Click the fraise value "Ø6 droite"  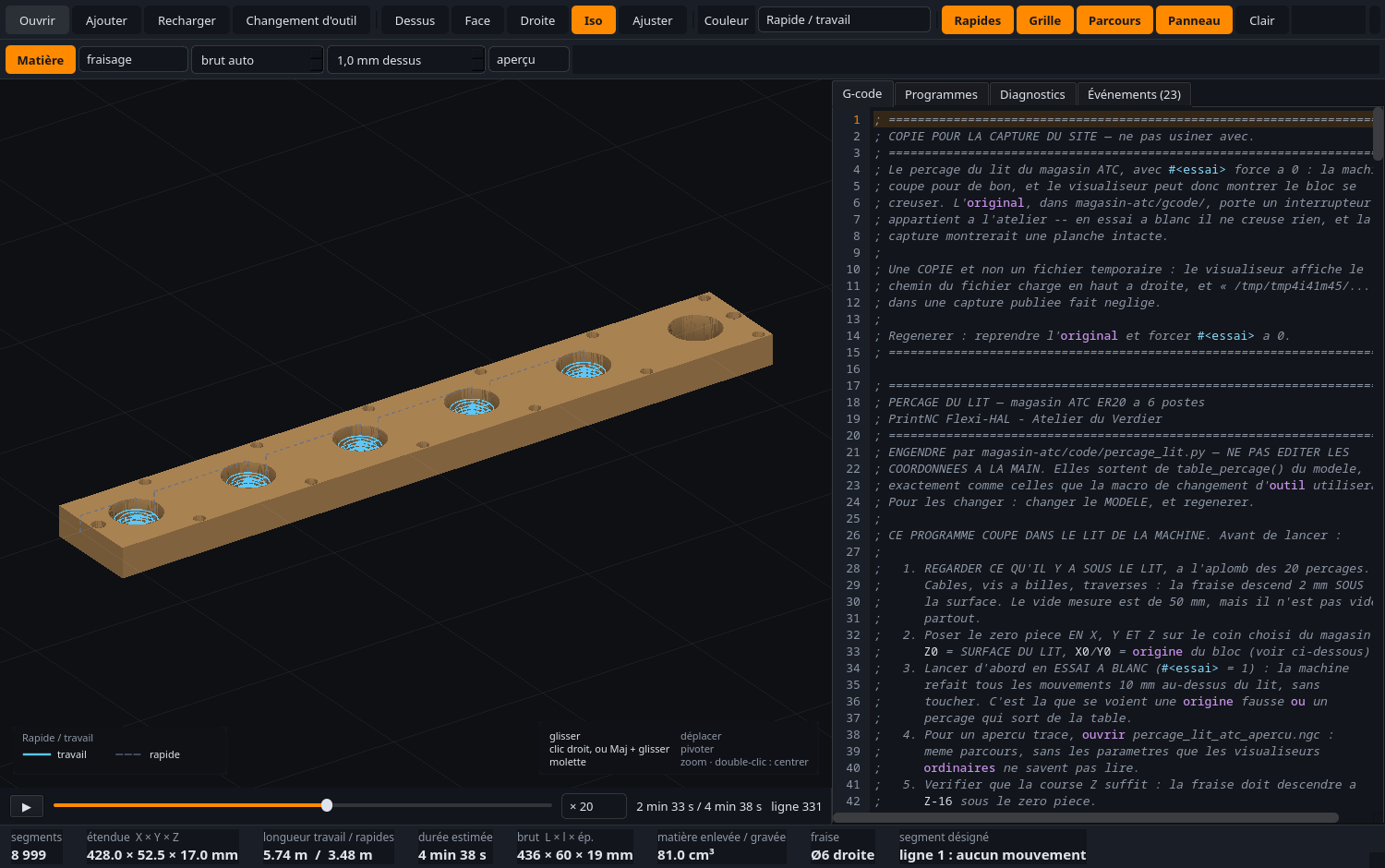tap(842, 855)
